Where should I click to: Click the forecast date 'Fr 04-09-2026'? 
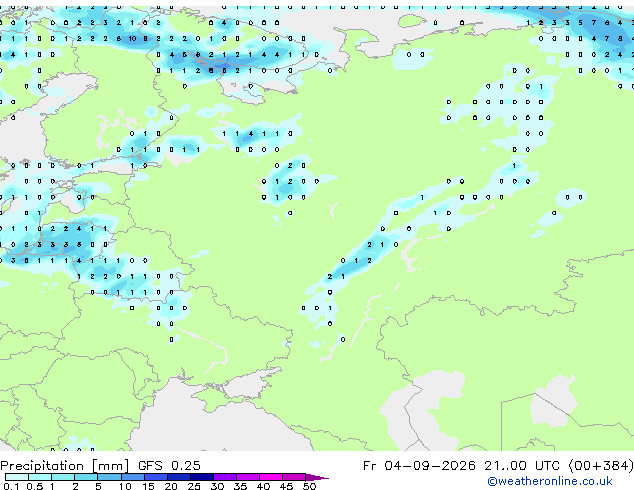419,466
